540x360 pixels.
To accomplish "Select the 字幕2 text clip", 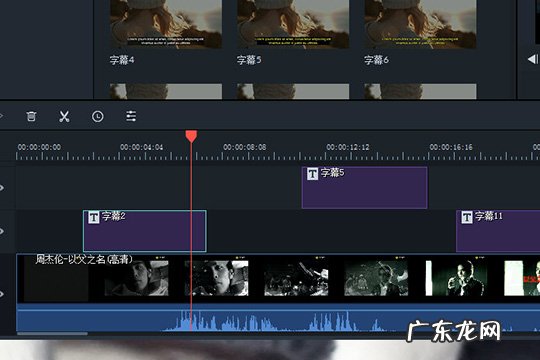I will 145,231.
